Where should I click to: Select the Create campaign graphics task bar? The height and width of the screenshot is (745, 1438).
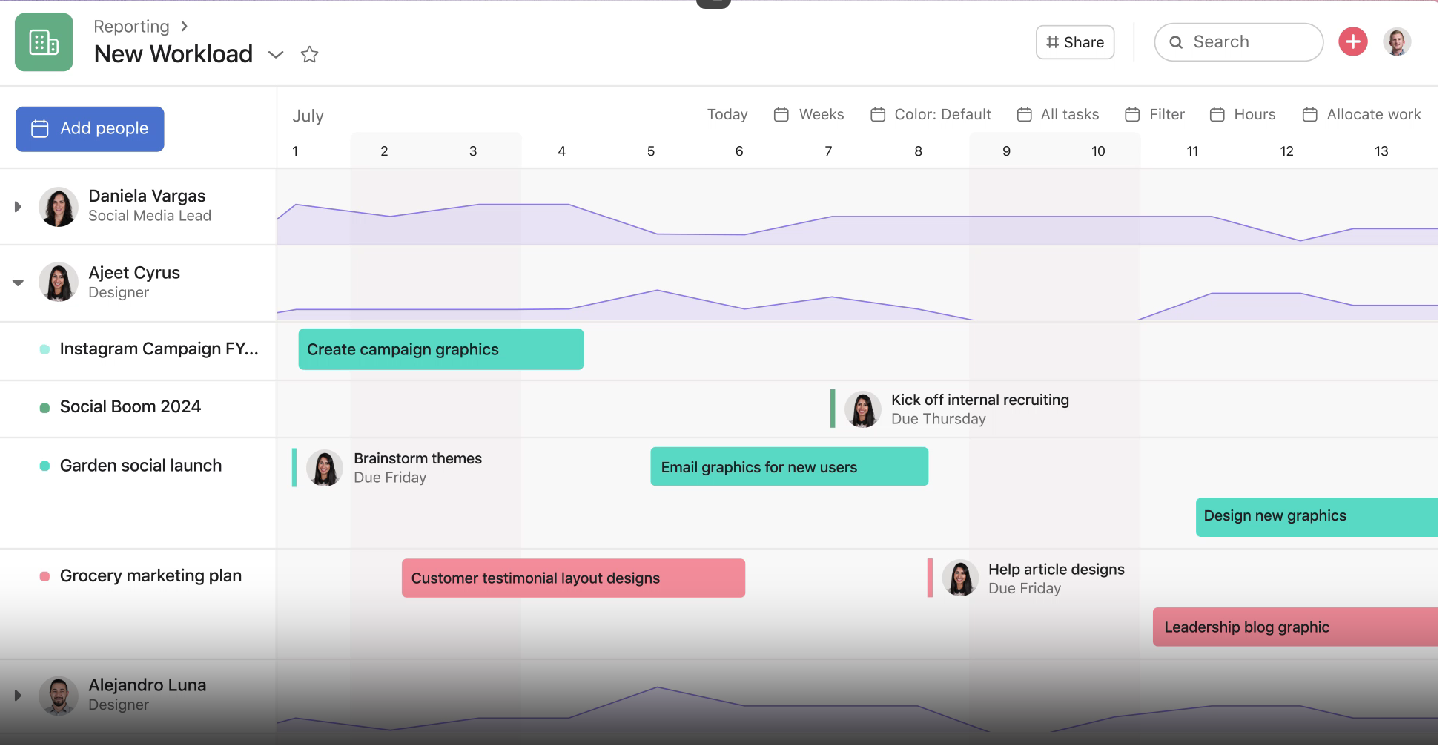point(440,349)
